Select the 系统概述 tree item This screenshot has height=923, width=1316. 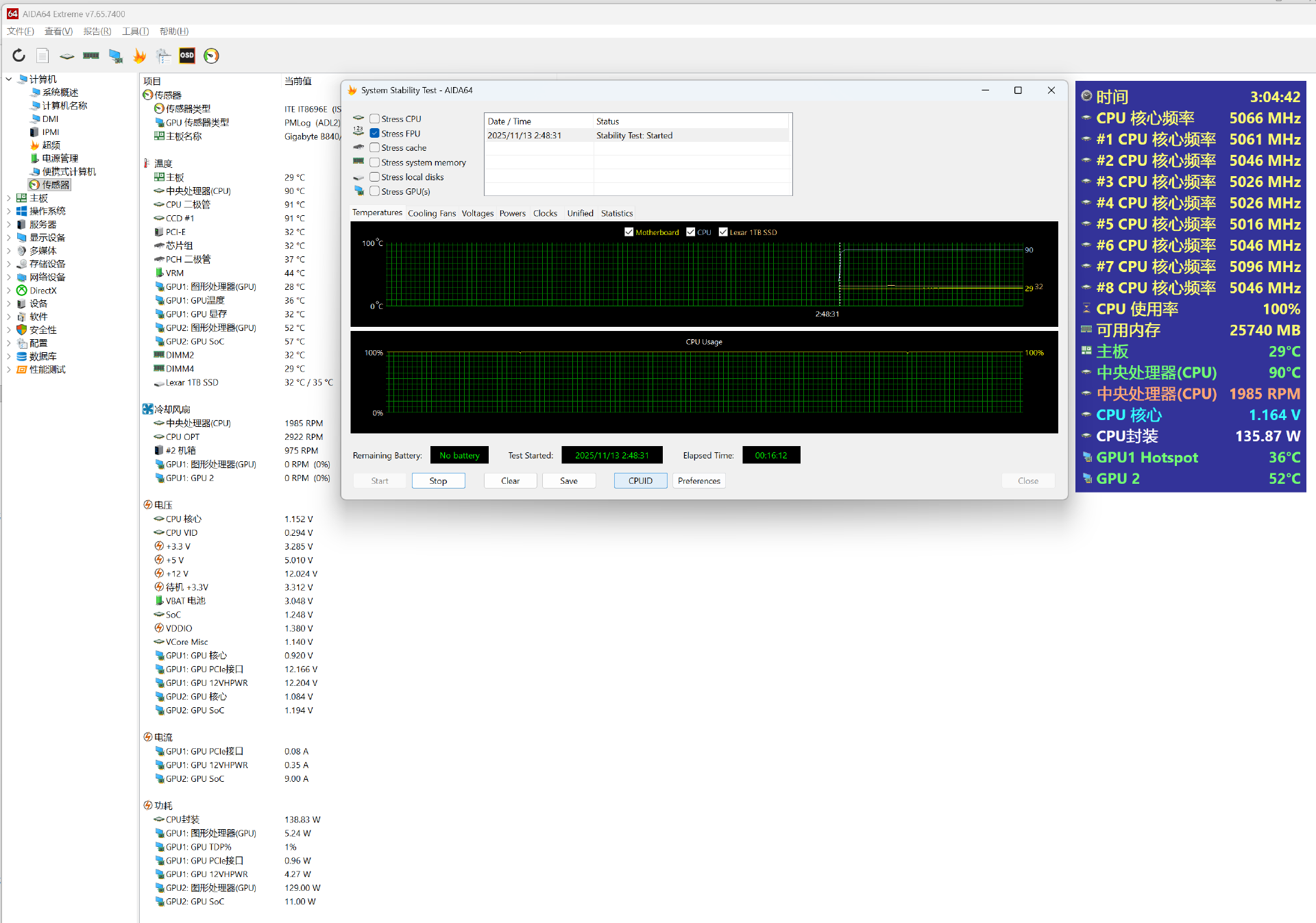click(60, 93)
